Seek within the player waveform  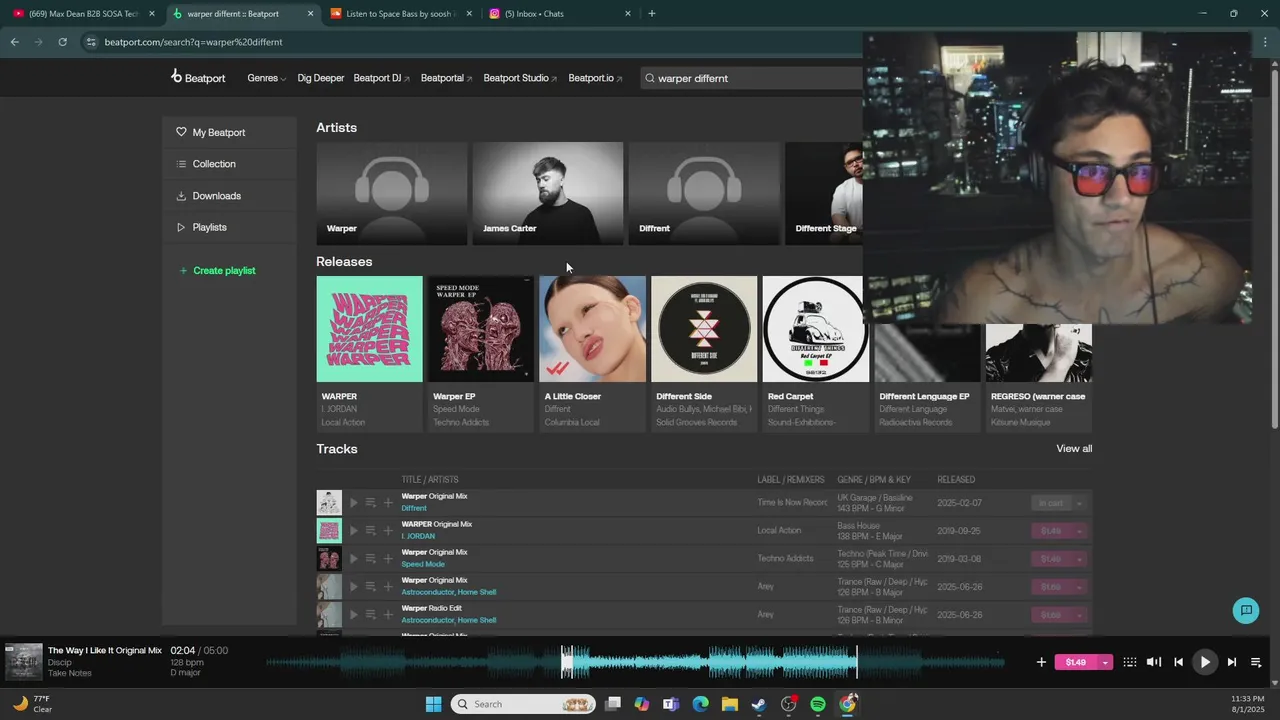coord(636,662)
